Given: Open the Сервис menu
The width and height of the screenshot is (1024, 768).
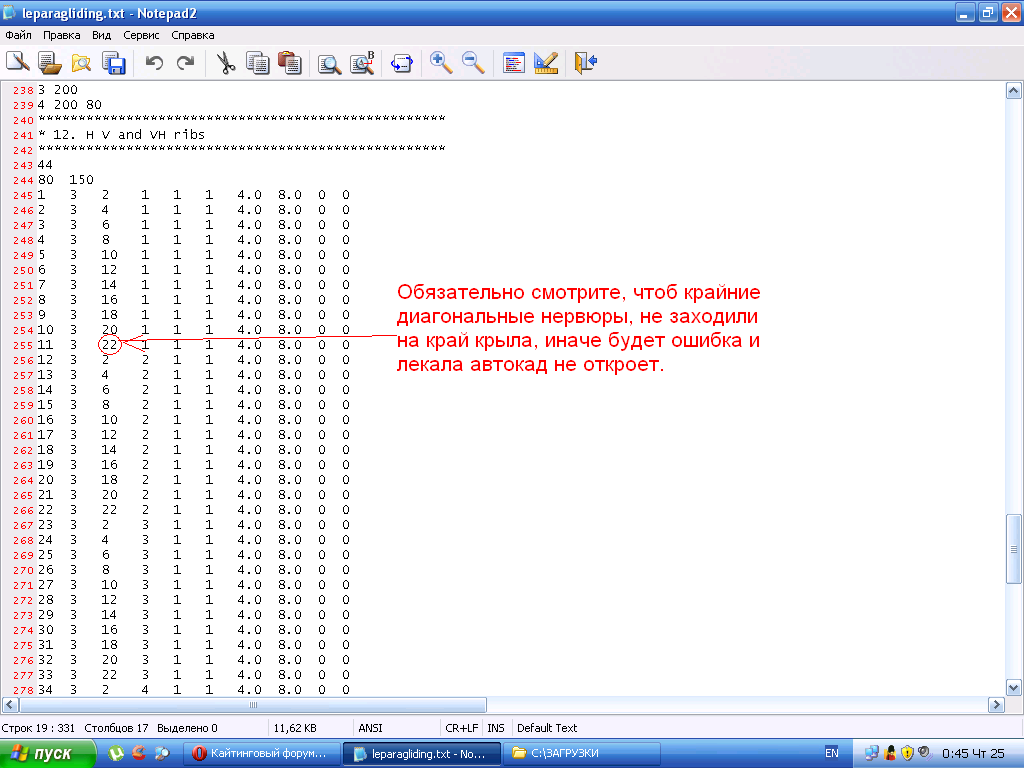Looking at the screenshot, I should [x=141, y=35].
